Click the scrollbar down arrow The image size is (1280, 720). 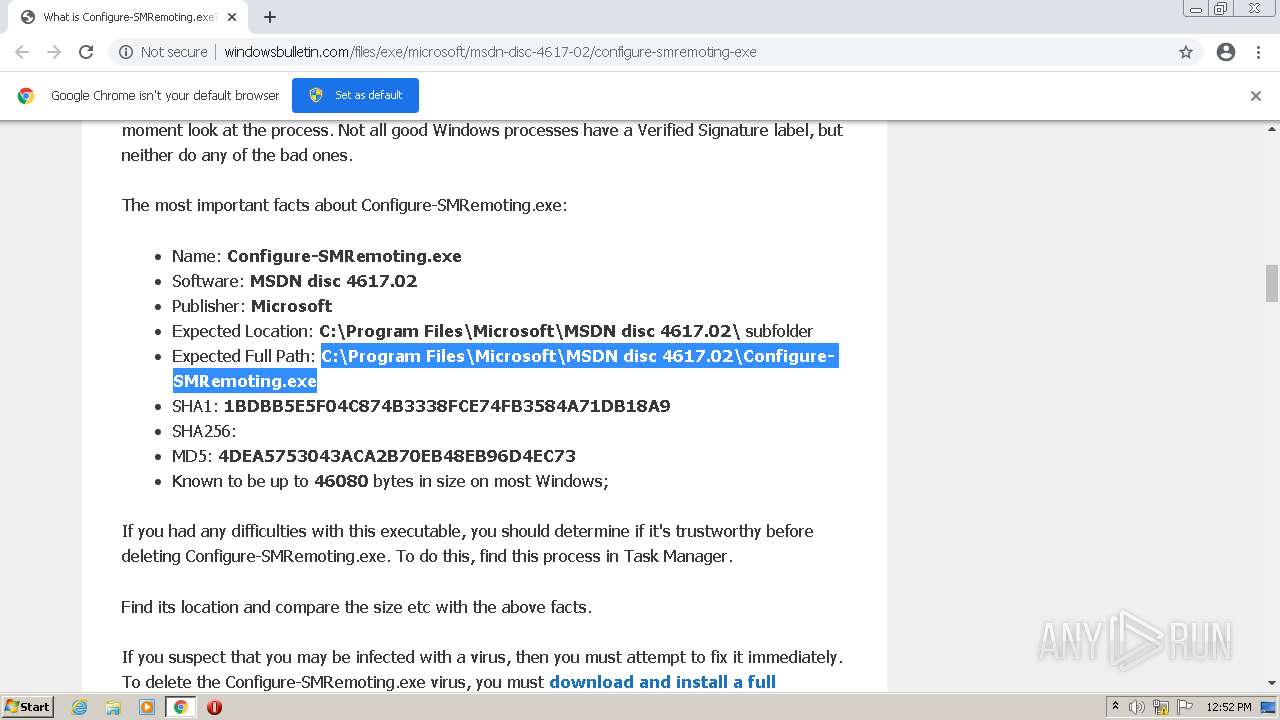pos(1272,683)
